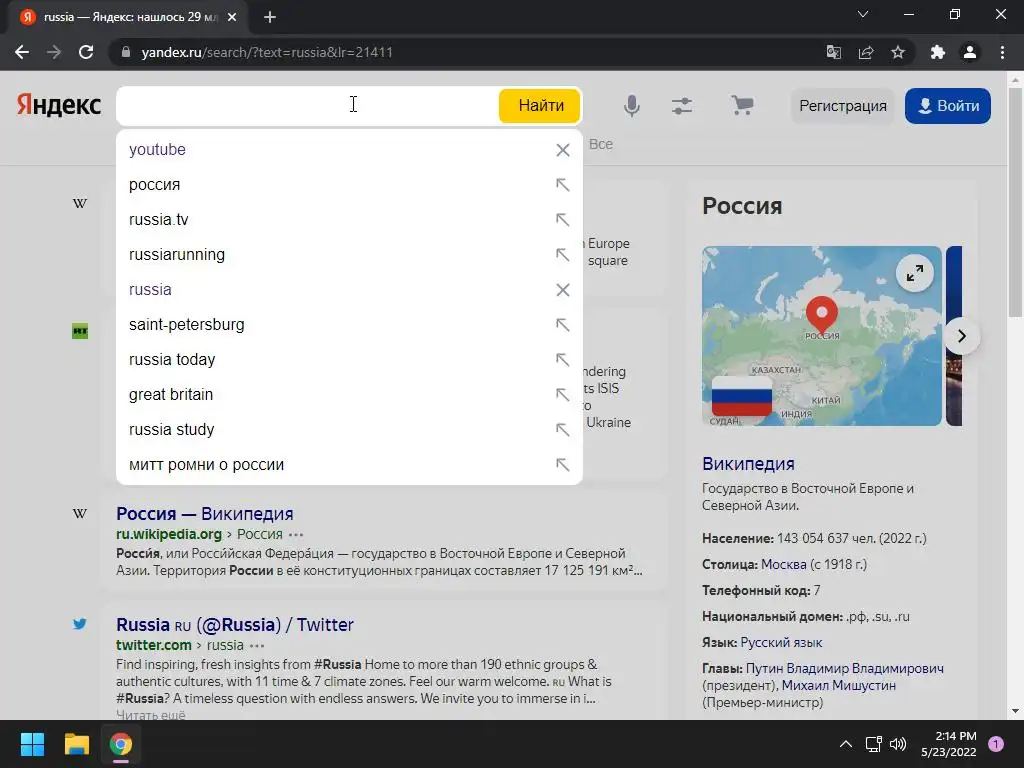Translate this page icon in address bar
Screen dimensions: 1024x768
click(x=834, y=52)
